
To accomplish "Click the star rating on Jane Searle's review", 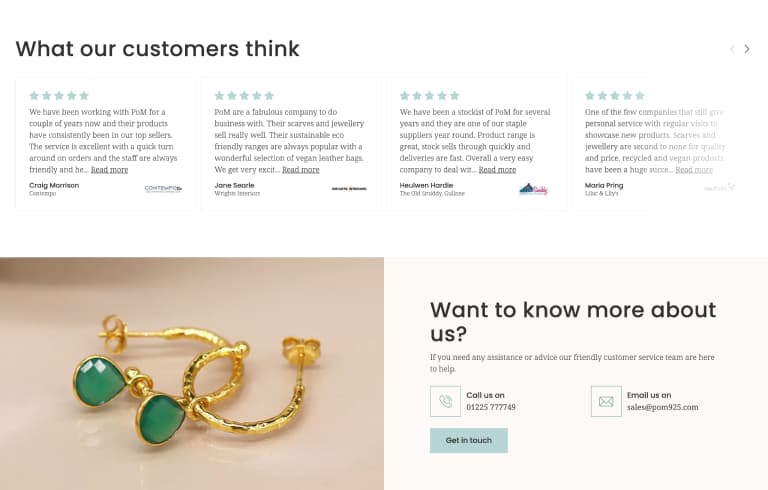I will pos(244,96).
